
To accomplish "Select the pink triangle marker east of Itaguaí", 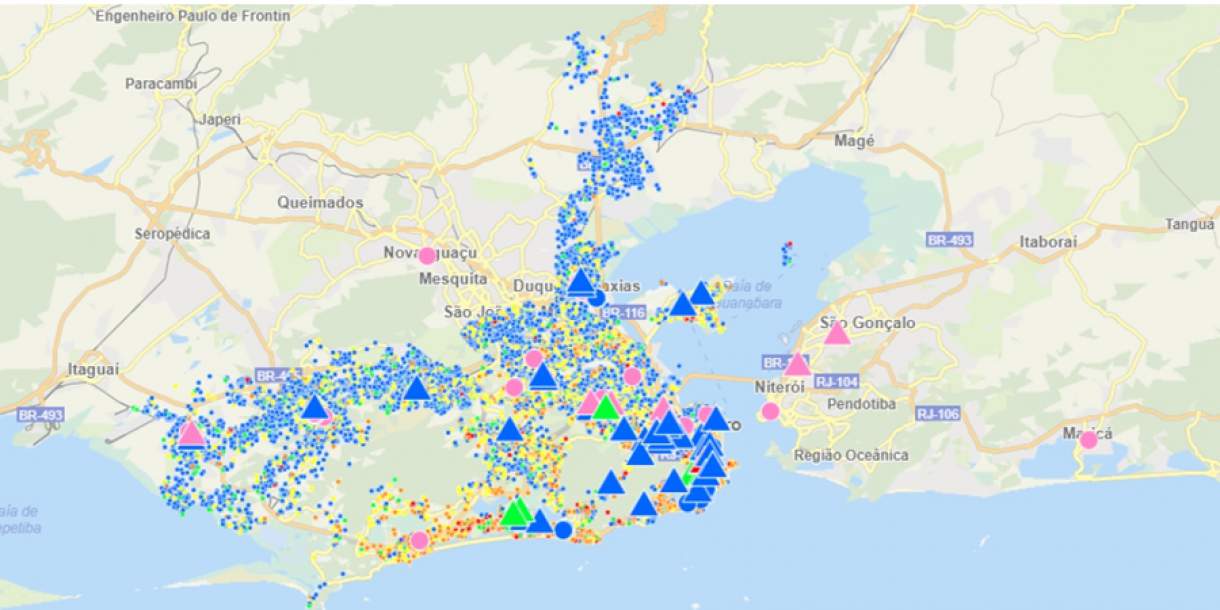I will click(191, 434).
